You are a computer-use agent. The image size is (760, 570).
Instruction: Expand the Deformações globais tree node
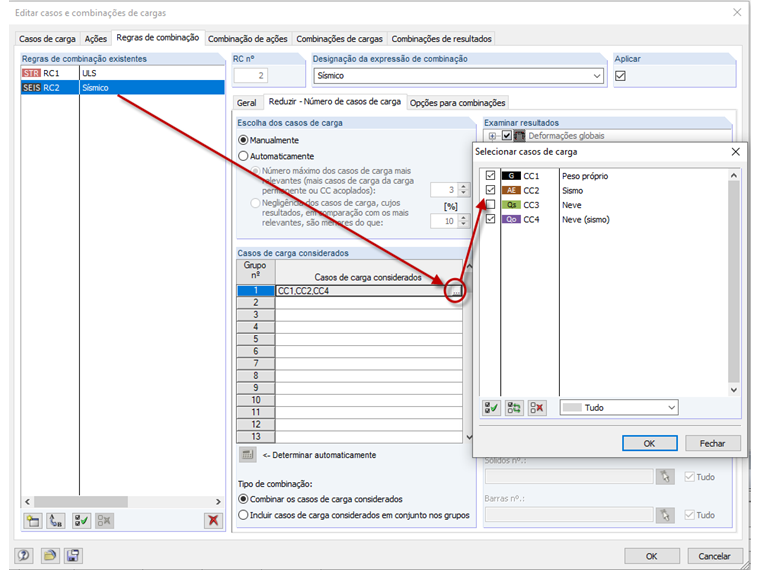point(492,136)
